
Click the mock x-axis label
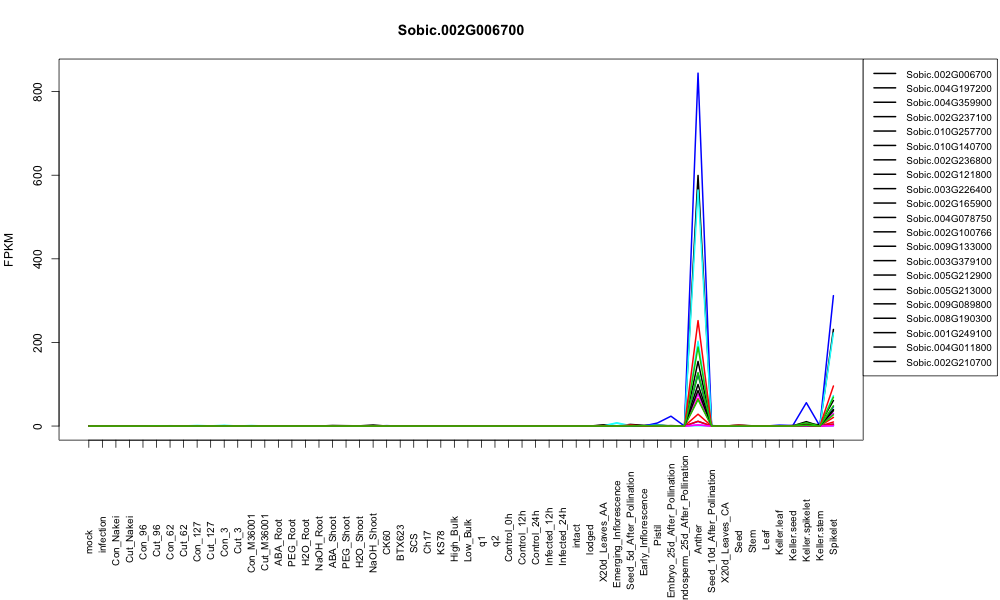[89, 542]
